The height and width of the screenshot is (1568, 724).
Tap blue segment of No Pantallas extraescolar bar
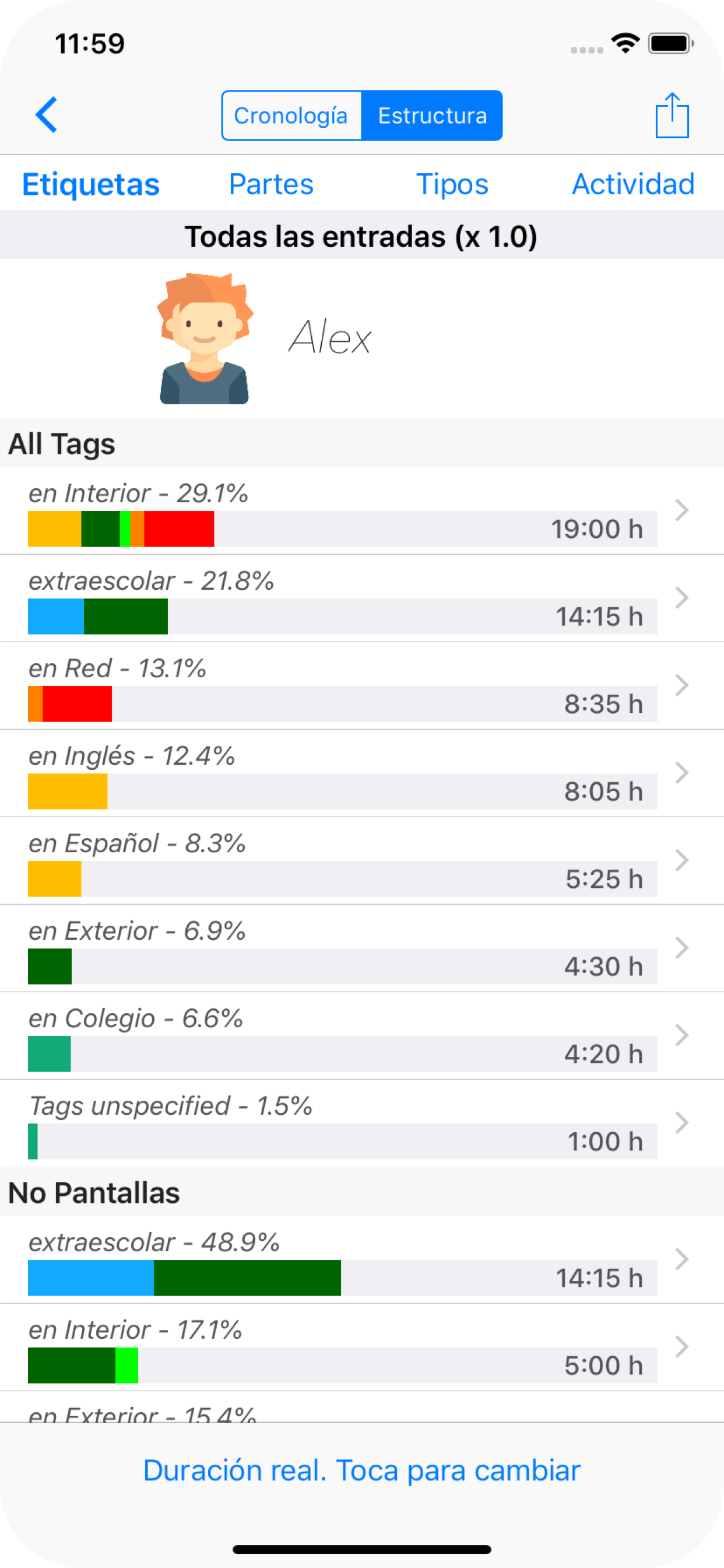point(91,1277)
